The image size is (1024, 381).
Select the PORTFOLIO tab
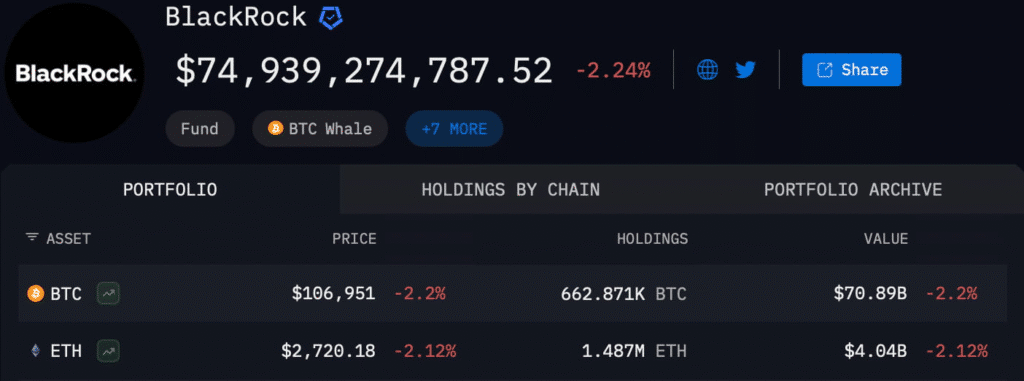[x=170, y=190]
